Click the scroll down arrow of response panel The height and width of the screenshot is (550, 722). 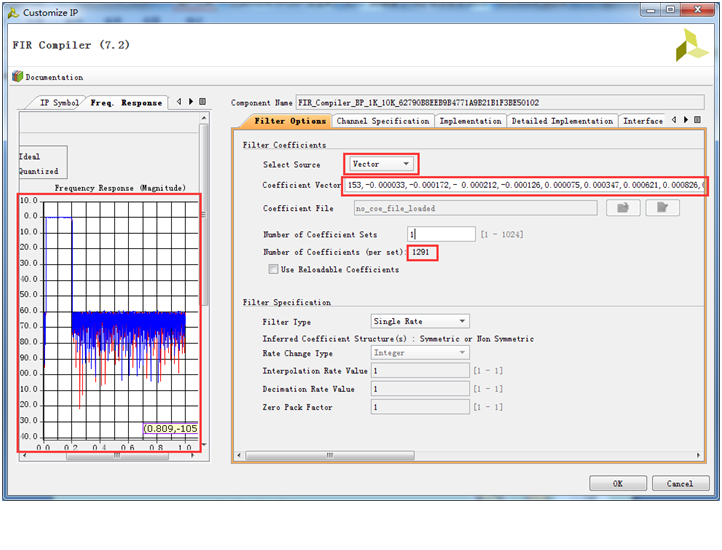pyautogui.click(x=204, y=445)
